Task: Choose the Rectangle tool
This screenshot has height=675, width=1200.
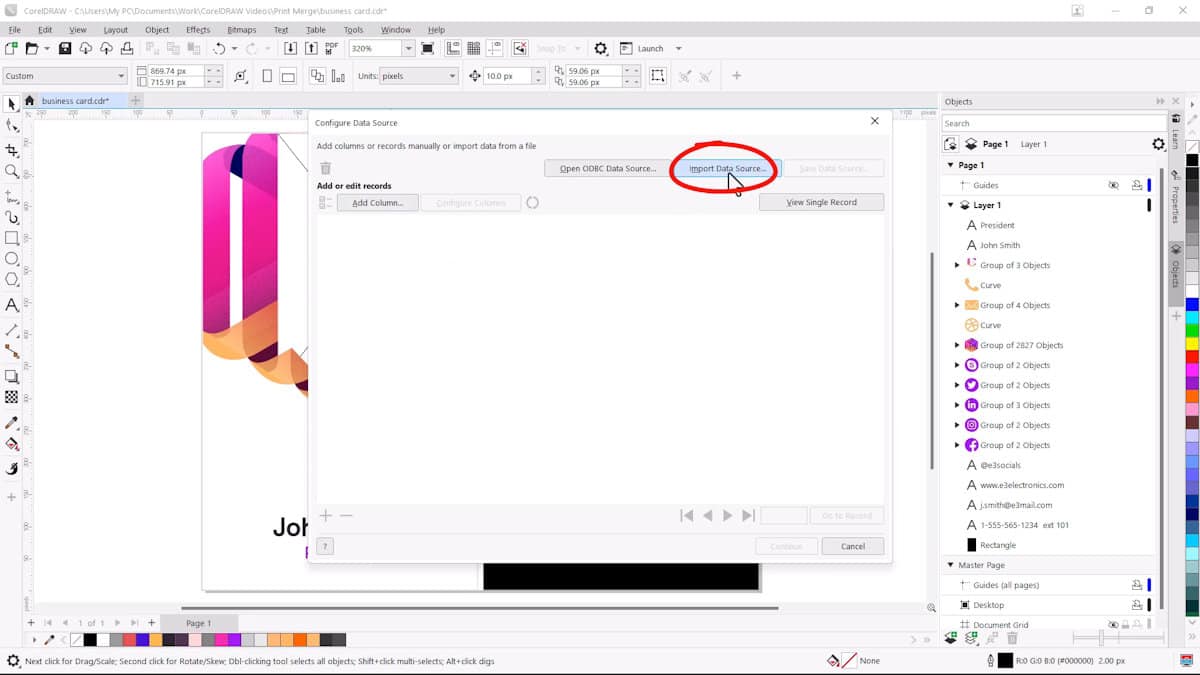Action: click(x=12, y=238)
